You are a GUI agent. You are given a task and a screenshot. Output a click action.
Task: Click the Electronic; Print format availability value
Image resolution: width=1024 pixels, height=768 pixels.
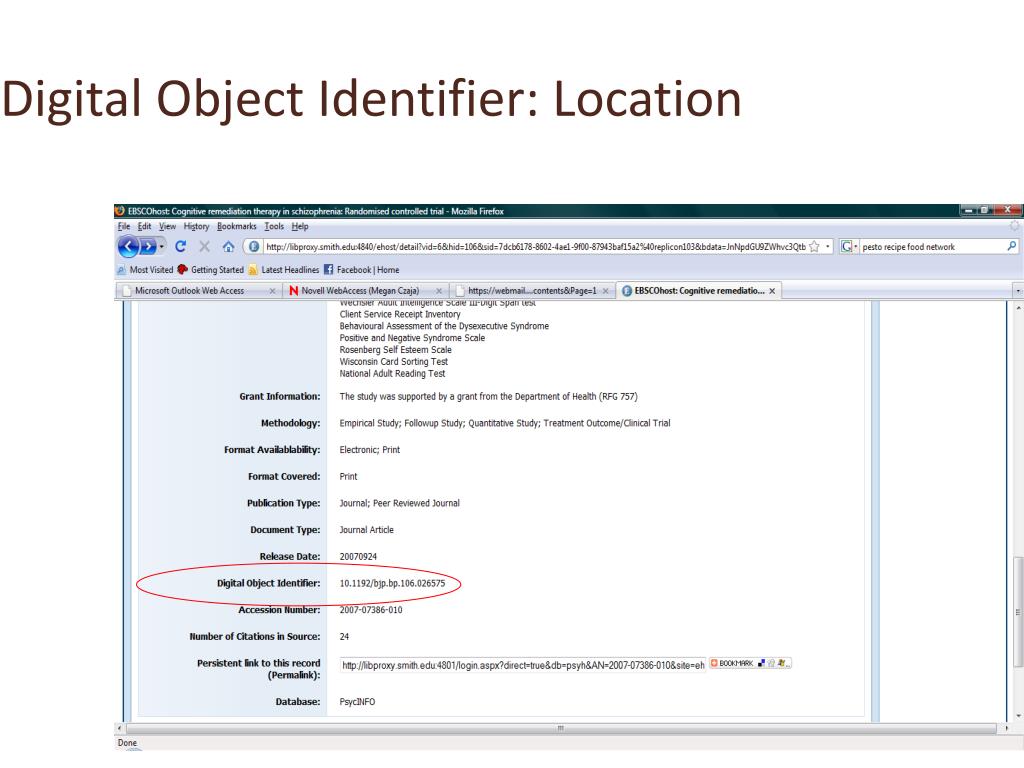click(x=370, y=450)
